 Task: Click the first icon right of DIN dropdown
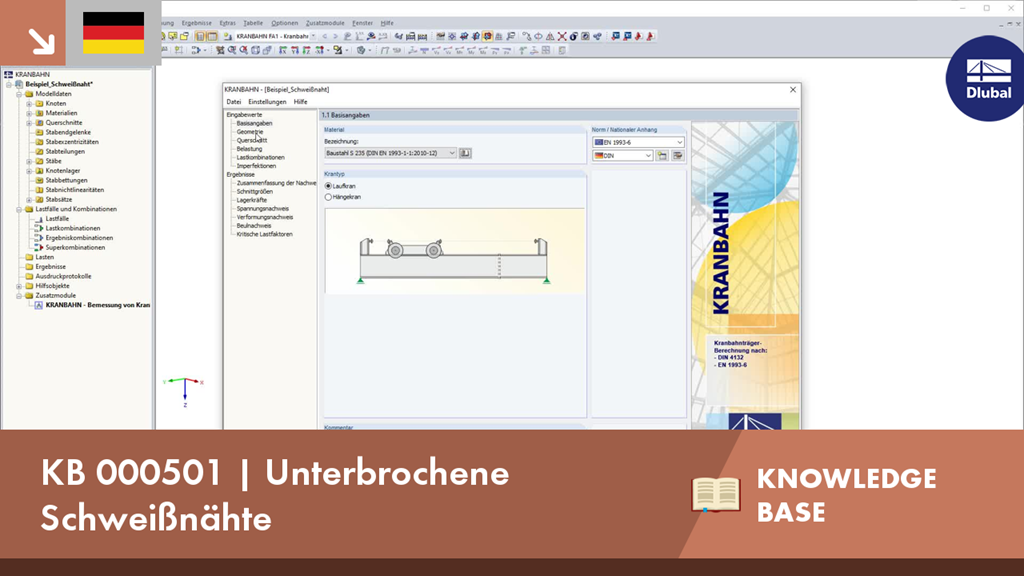(662, 155)
